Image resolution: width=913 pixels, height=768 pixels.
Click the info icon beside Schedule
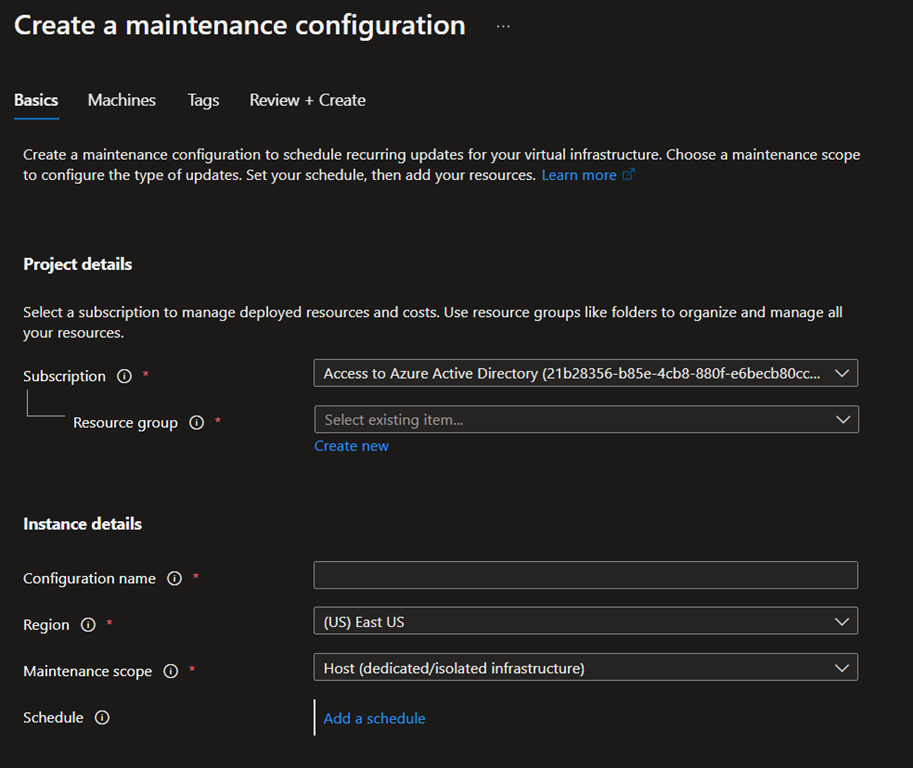(x=102, y=718)
